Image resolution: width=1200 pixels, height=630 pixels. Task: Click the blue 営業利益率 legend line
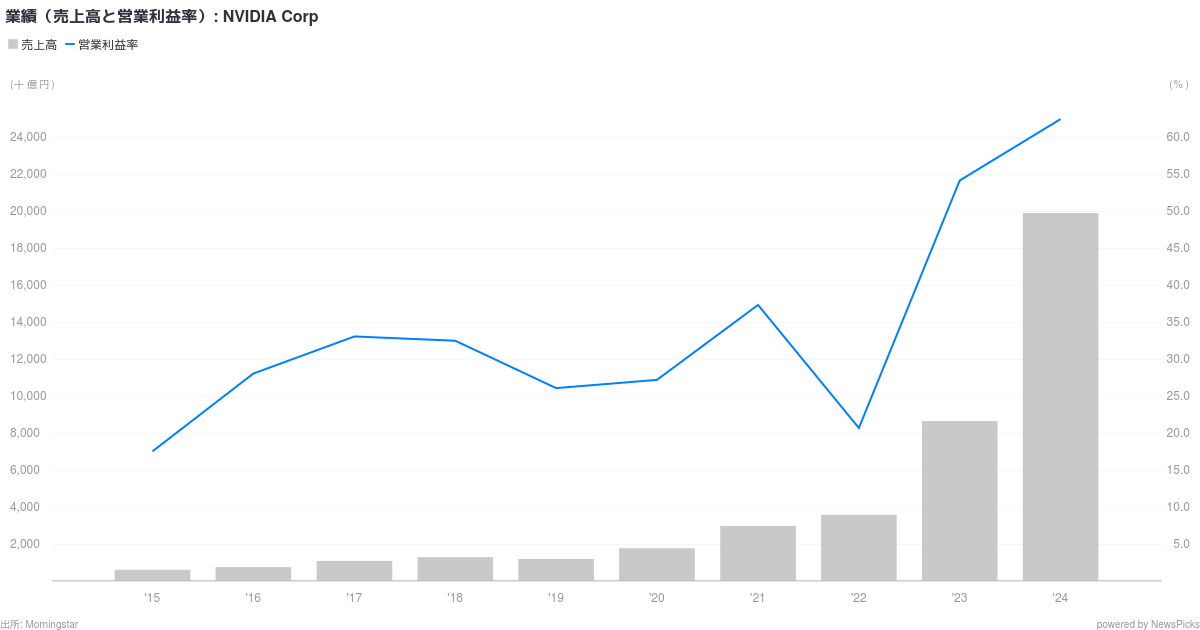pyautogui.click(x=70, y=44)
